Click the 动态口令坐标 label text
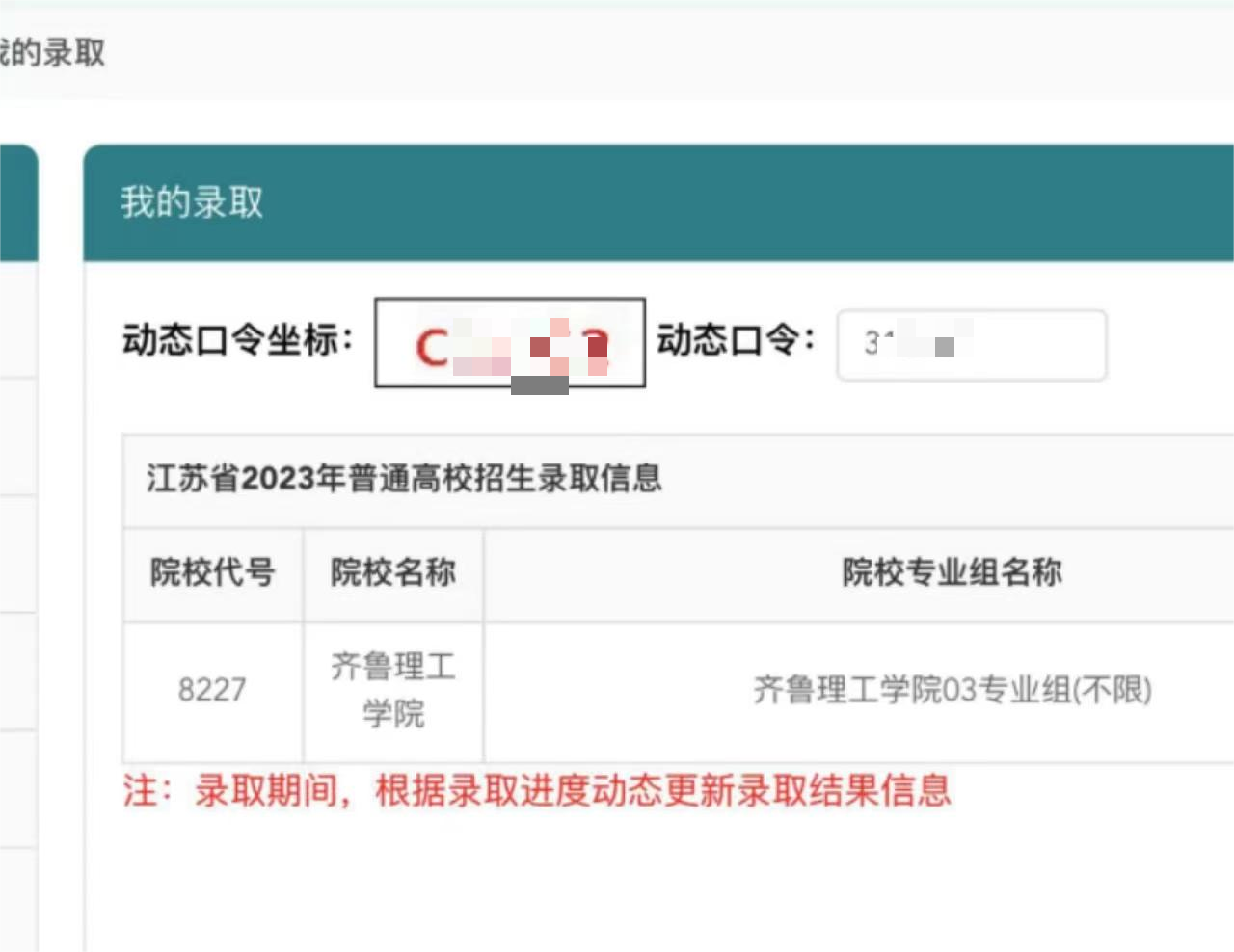This screenshot has width=1234, height=952. coord(237,340)
